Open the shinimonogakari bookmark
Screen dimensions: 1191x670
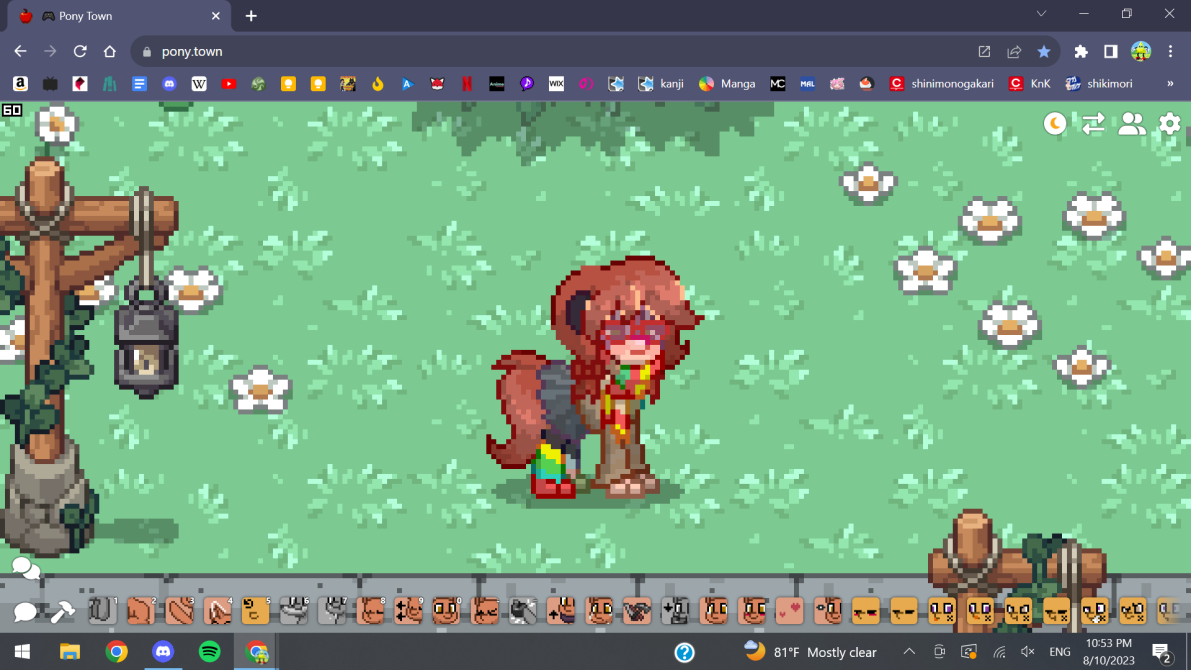tap(941, 84)
